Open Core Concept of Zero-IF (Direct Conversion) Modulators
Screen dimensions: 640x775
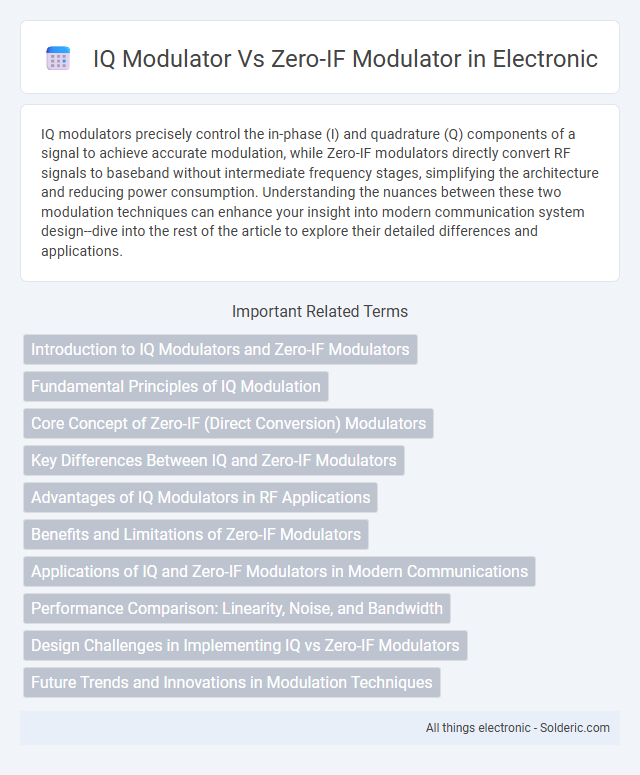click(228, 424)
